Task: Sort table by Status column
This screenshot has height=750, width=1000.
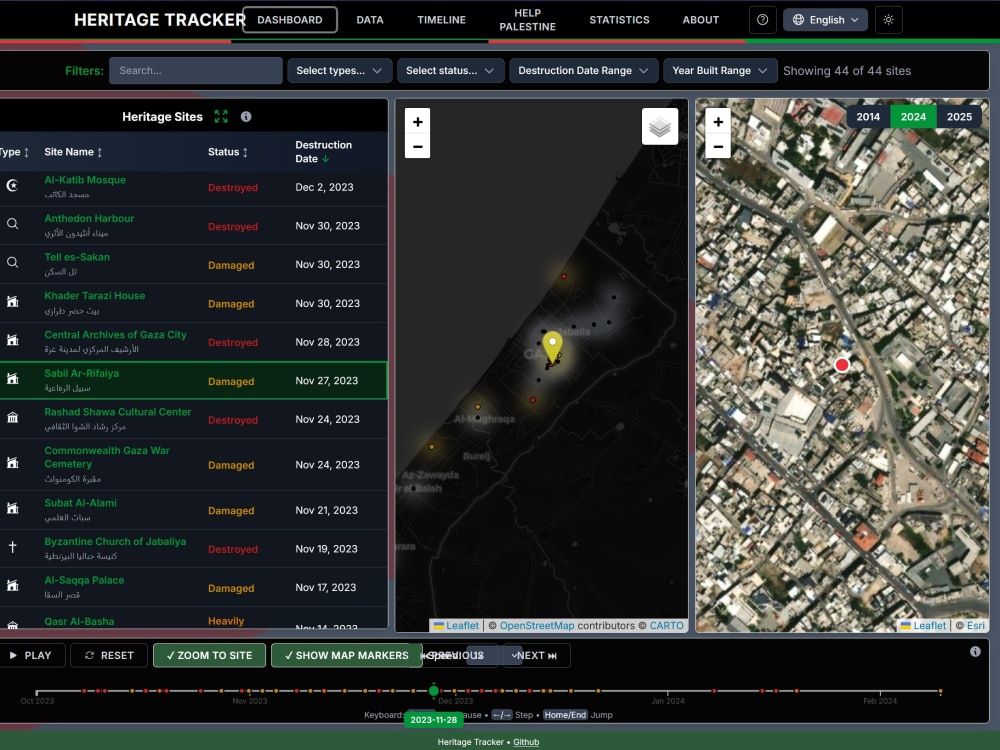Action: [x=228, y=152]
